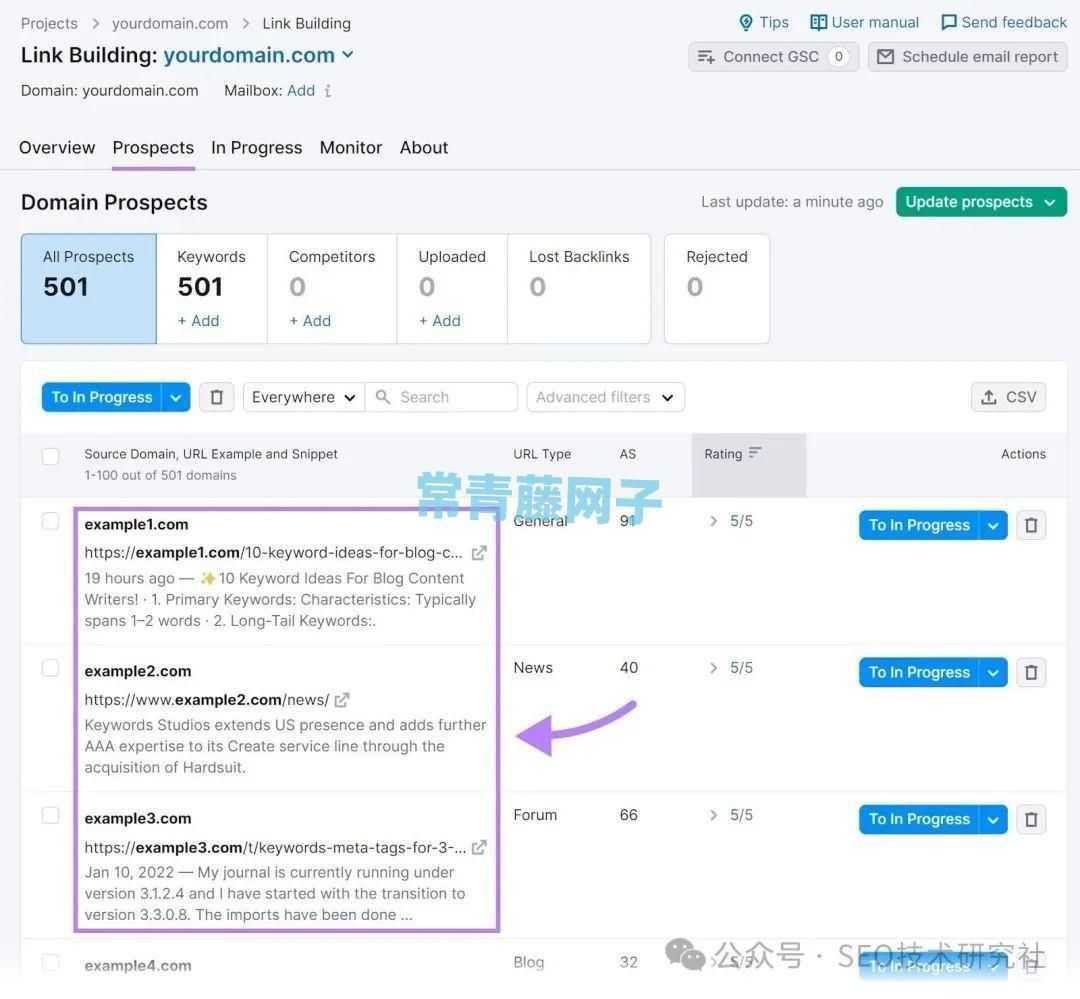This screenshot has width=1080, height=999.
Task: Expand the 5/5 rating details for example2.com
Action: 714,668
